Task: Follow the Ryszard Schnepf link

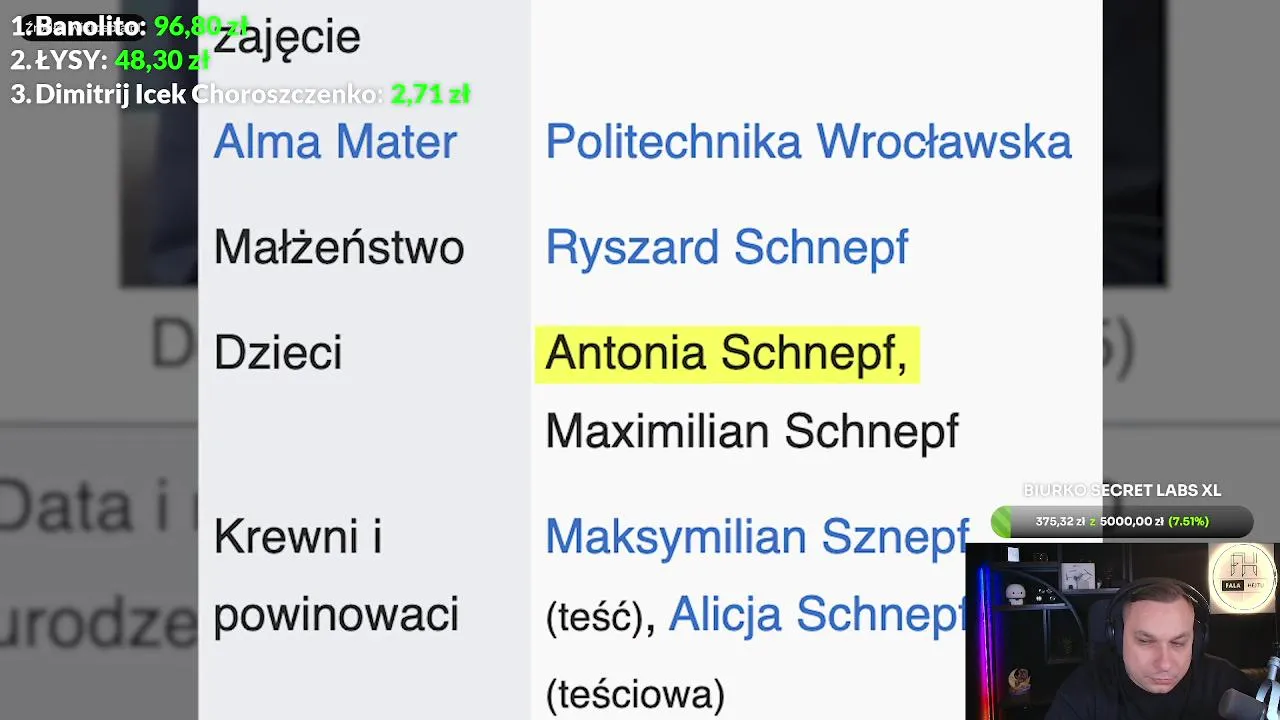Action: click(727, 247)
